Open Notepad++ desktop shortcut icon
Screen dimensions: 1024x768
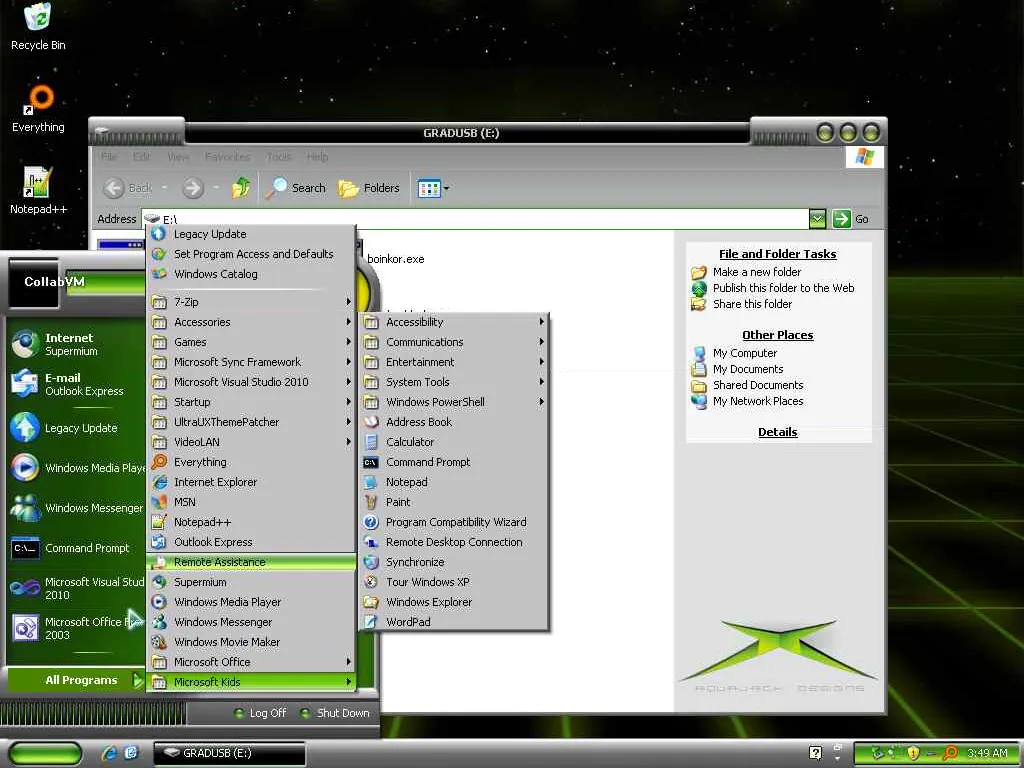click(x=38, y=191)
